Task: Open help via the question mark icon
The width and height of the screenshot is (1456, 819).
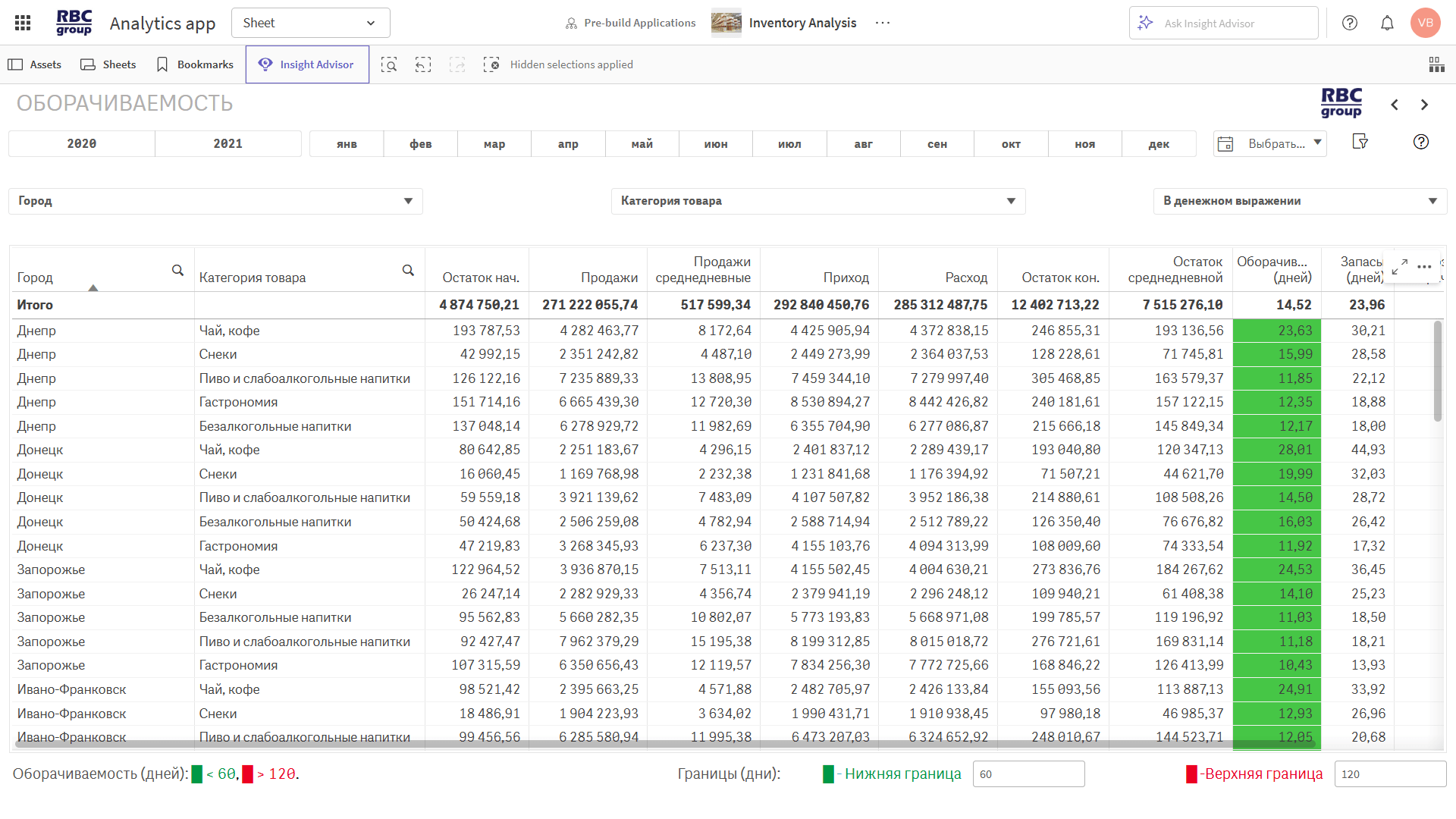Action: click(1350, 23)
